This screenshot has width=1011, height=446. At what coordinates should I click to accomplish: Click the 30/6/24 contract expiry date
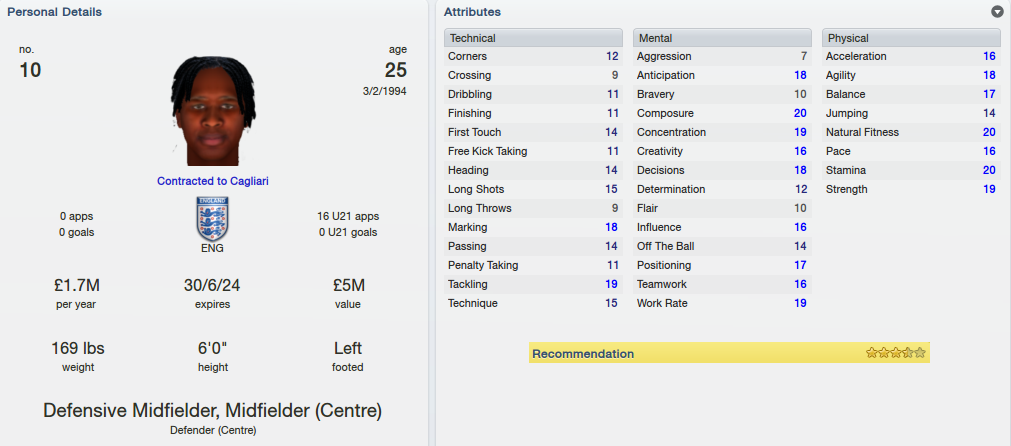[x=213, y=285]
